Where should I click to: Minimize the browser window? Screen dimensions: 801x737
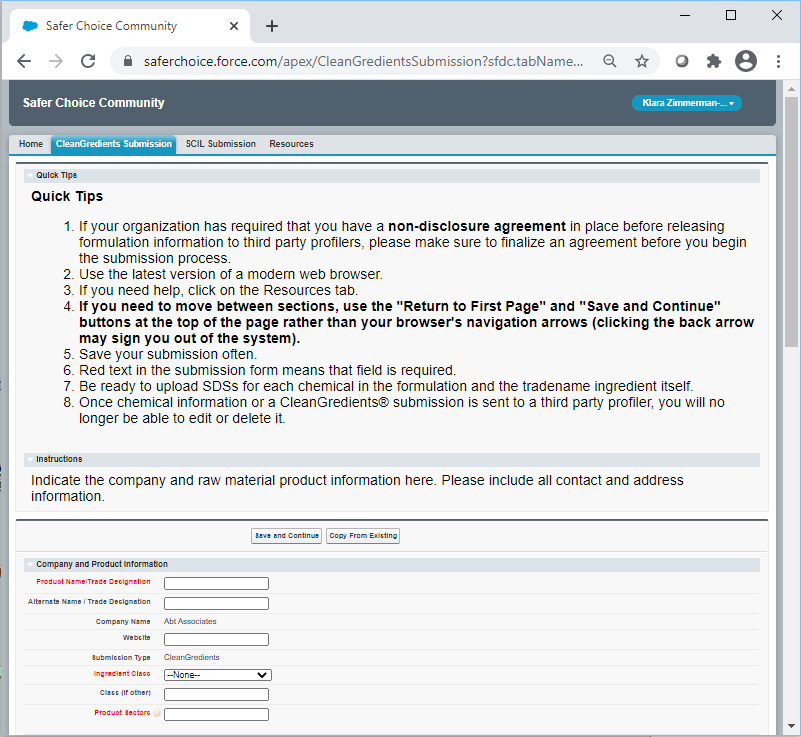point(685,15)
